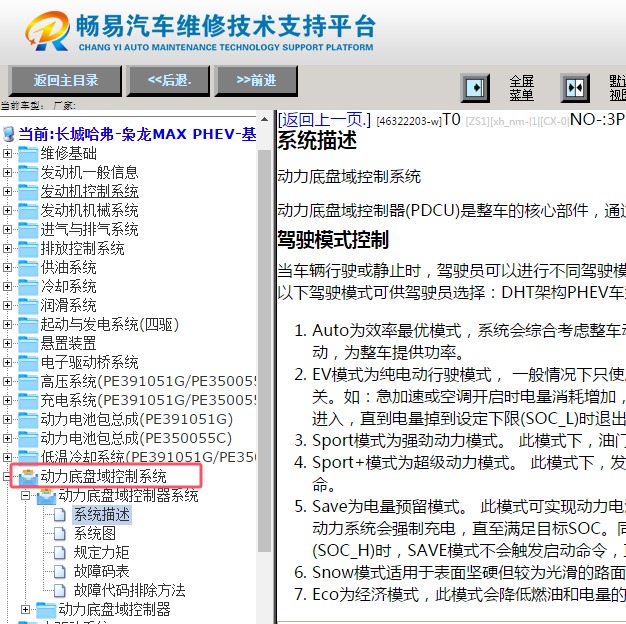
Task: Click the 发动机一般信息 folder icon
Action: click(28, 173)
